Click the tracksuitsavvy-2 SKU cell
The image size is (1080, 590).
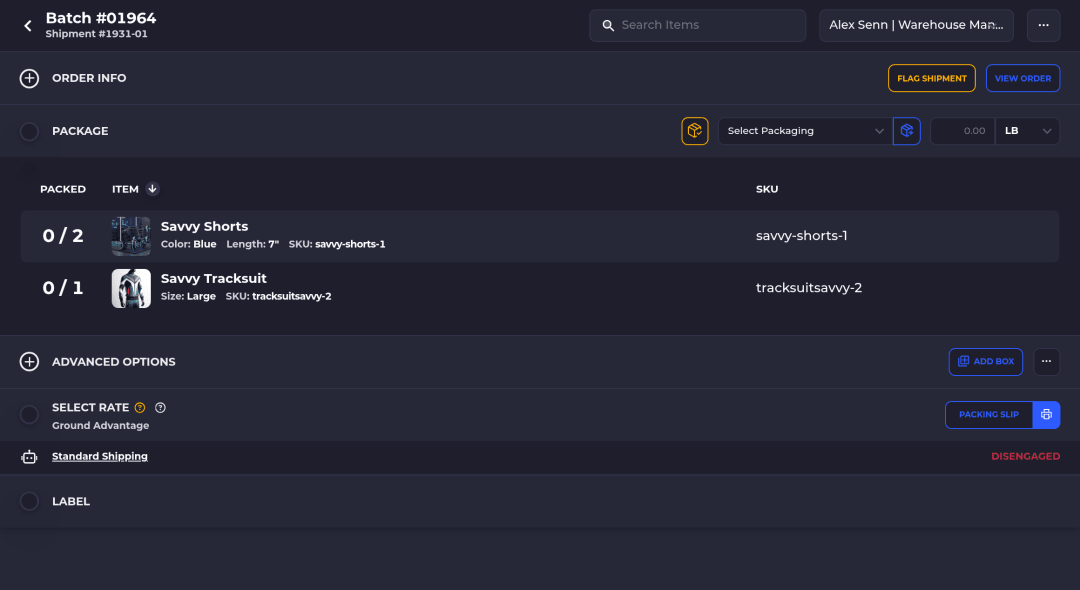[809, 288]
